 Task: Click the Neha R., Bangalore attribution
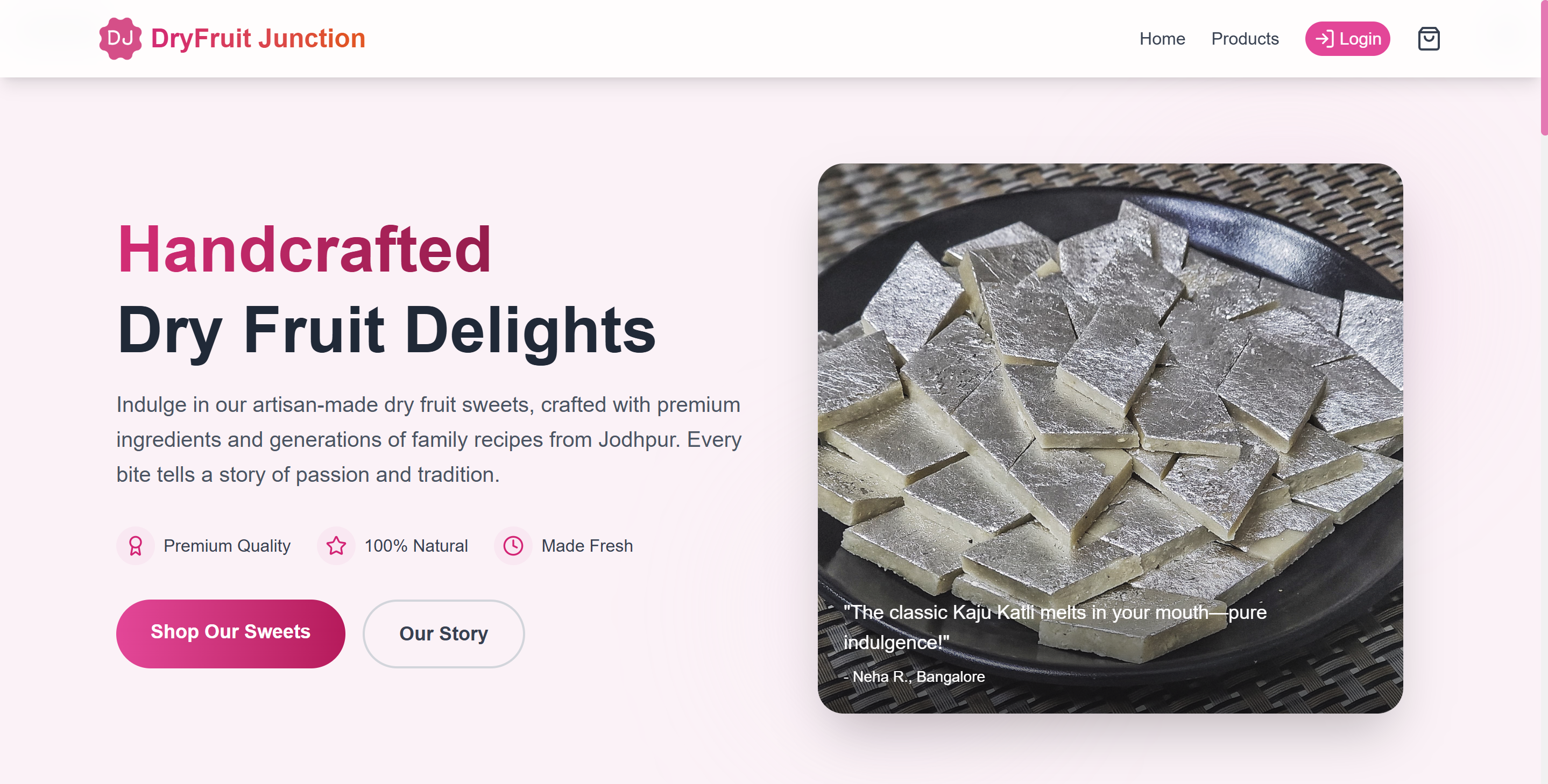click(917, 676)
